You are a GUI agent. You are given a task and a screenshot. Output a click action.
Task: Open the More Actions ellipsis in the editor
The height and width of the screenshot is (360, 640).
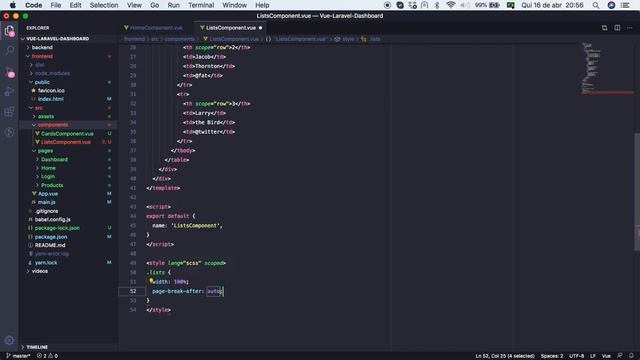point(630,28)
